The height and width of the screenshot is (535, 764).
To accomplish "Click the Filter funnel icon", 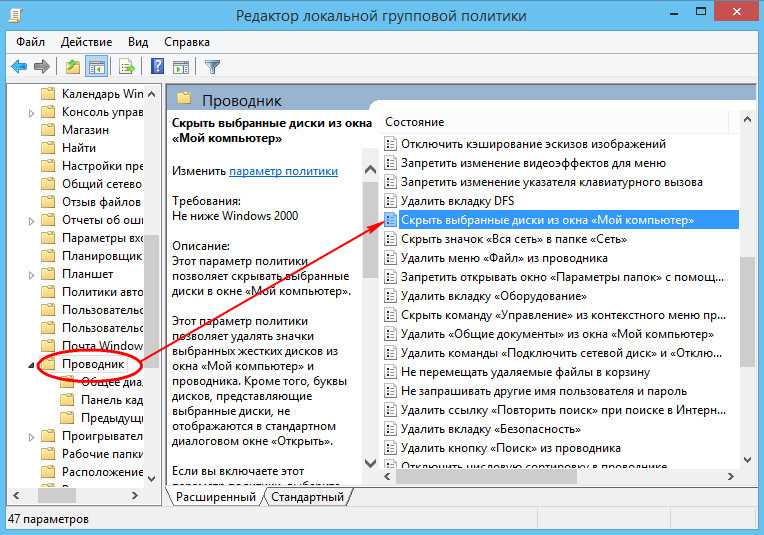I will coord(212,66).
